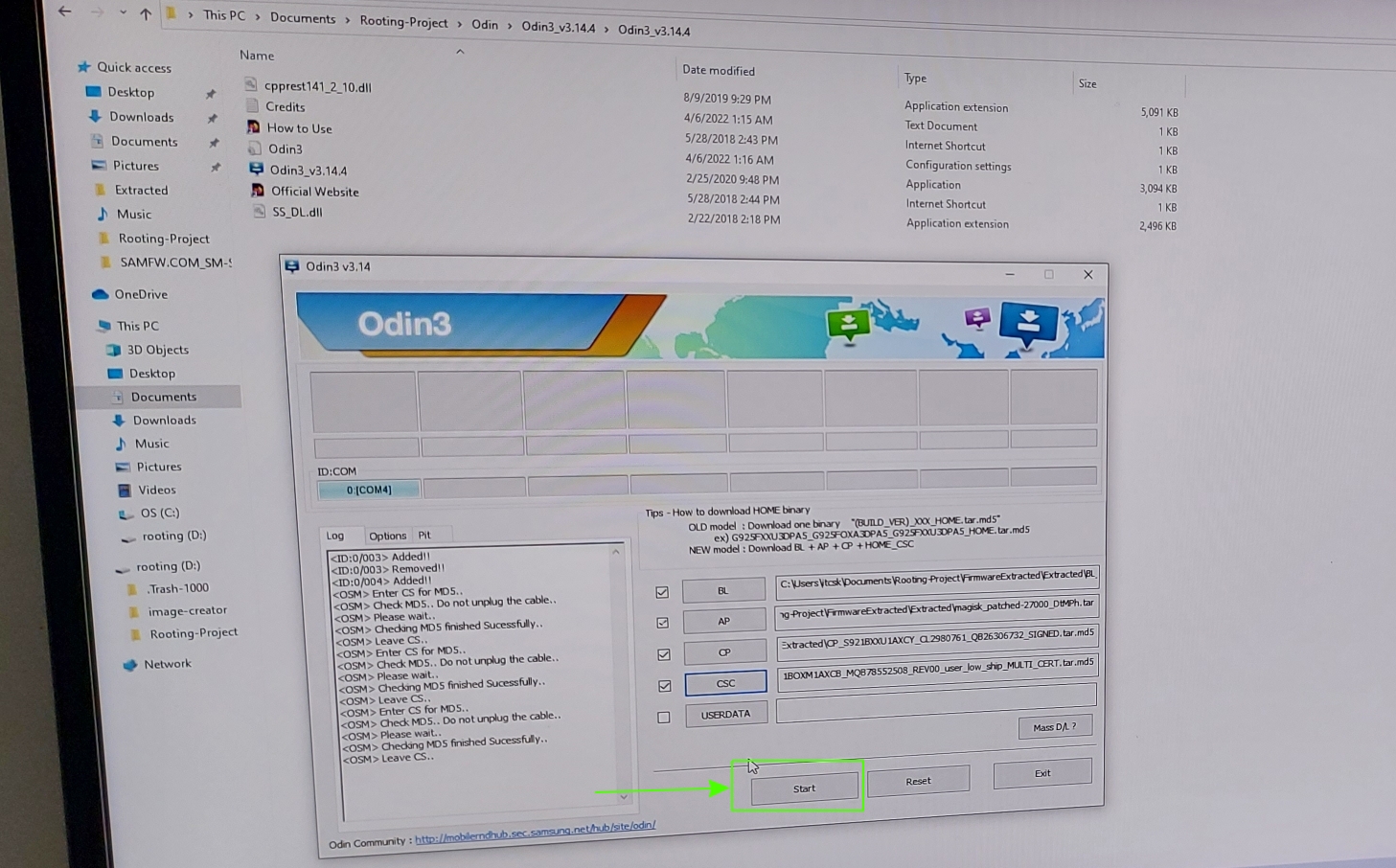Click the empty USERDATA path field
1396x868 pixels.
pos(936,702)
